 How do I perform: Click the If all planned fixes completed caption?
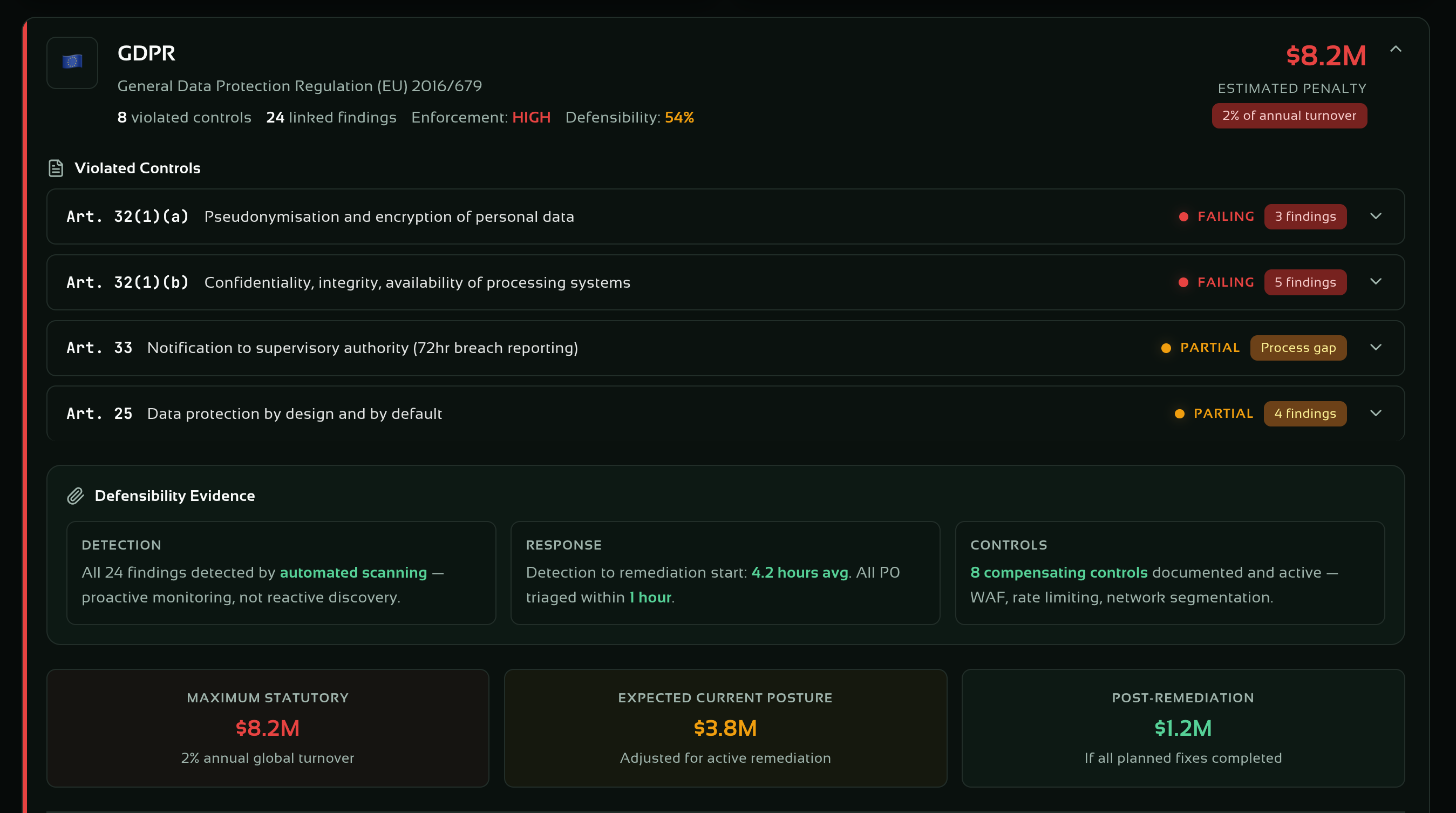point(1183,757)
